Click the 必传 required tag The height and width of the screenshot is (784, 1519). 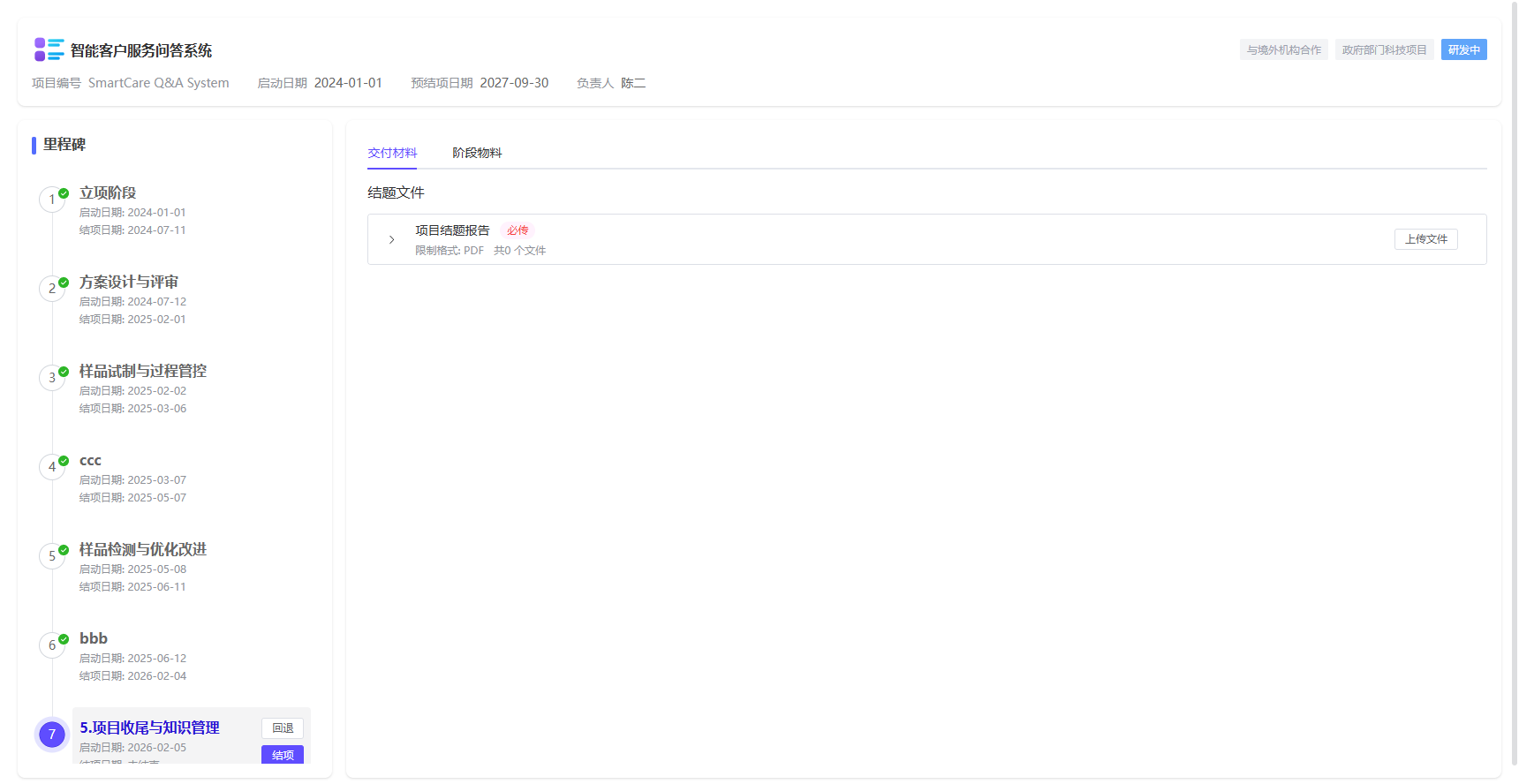click(518, 230)
